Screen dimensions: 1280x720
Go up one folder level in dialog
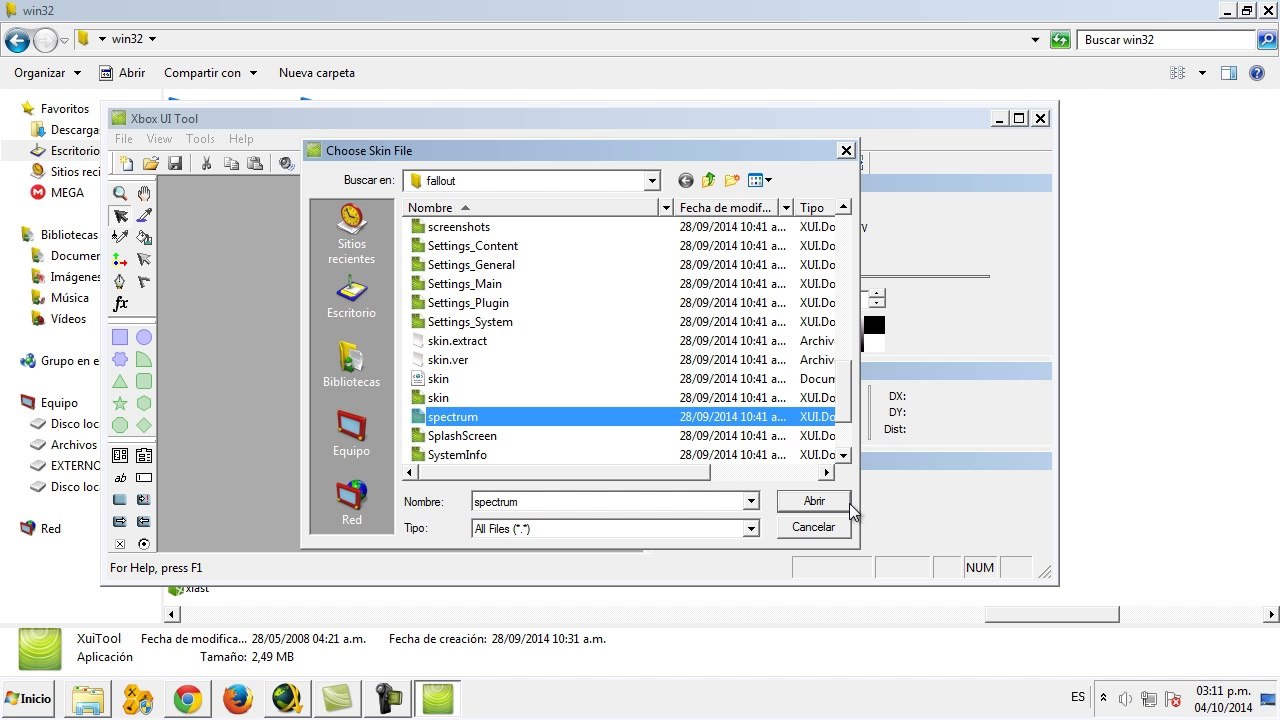point(709,180)
